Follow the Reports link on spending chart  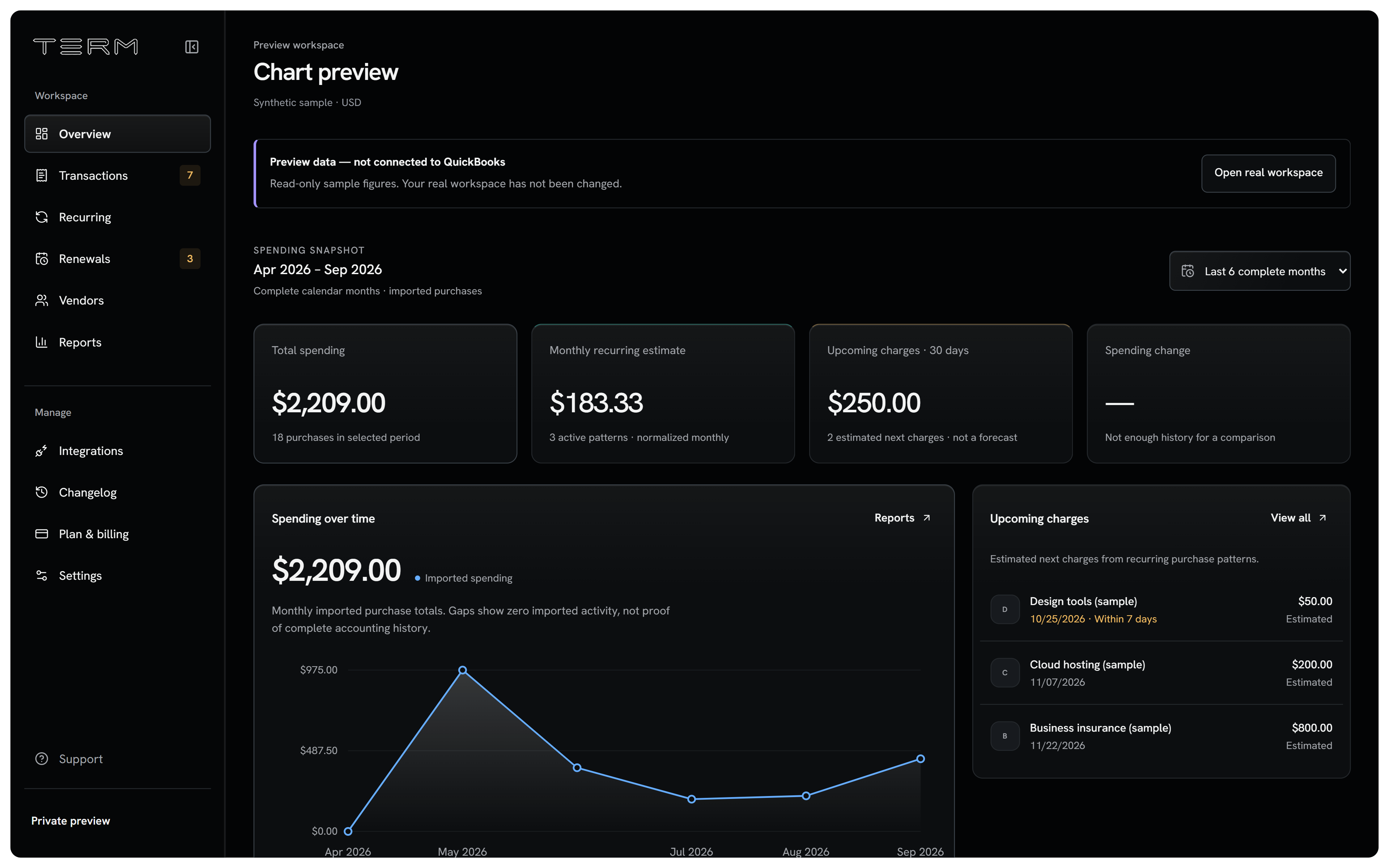coord(902,518)
